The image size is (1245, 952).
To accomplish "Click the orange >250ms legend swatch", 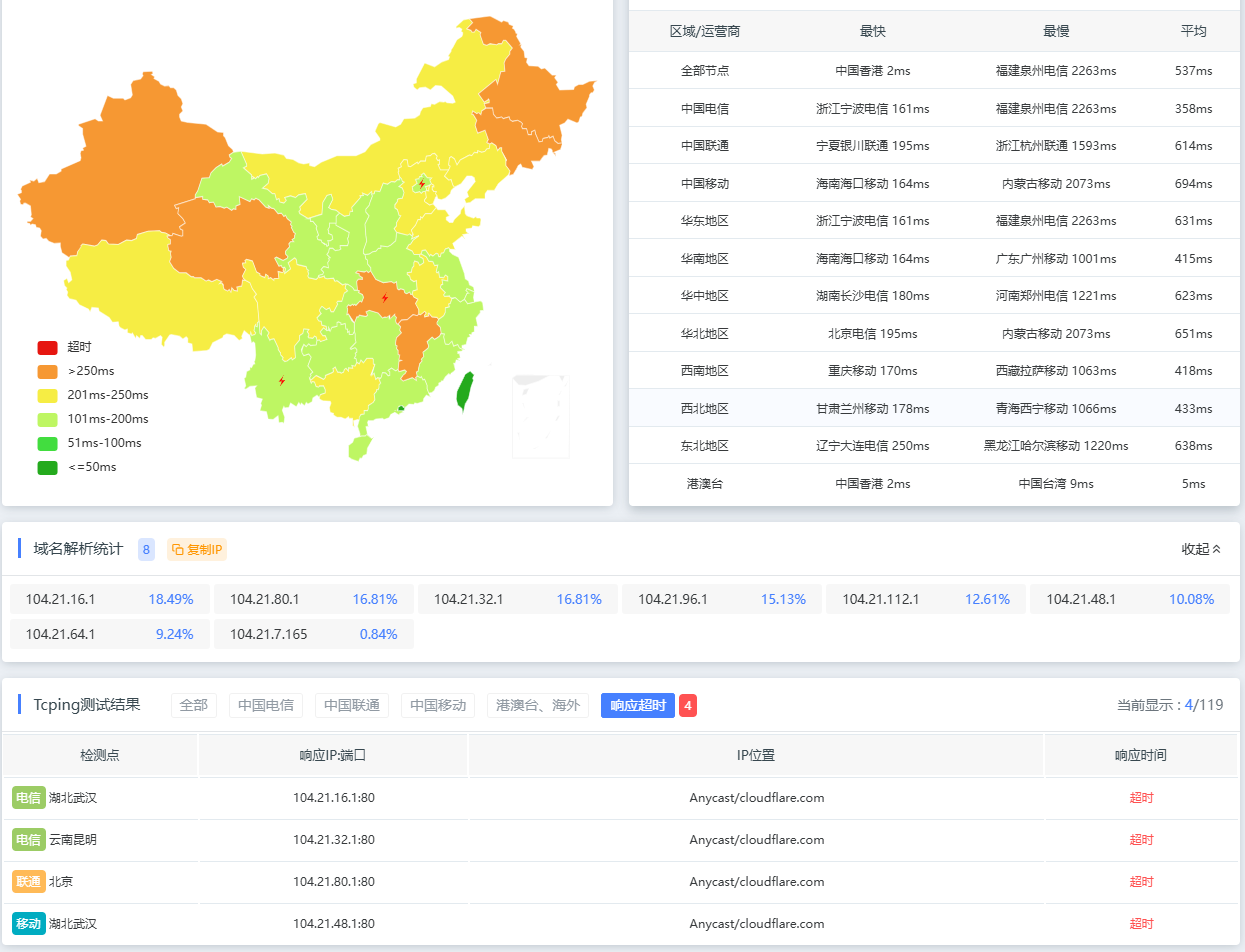I will point(48,371).
